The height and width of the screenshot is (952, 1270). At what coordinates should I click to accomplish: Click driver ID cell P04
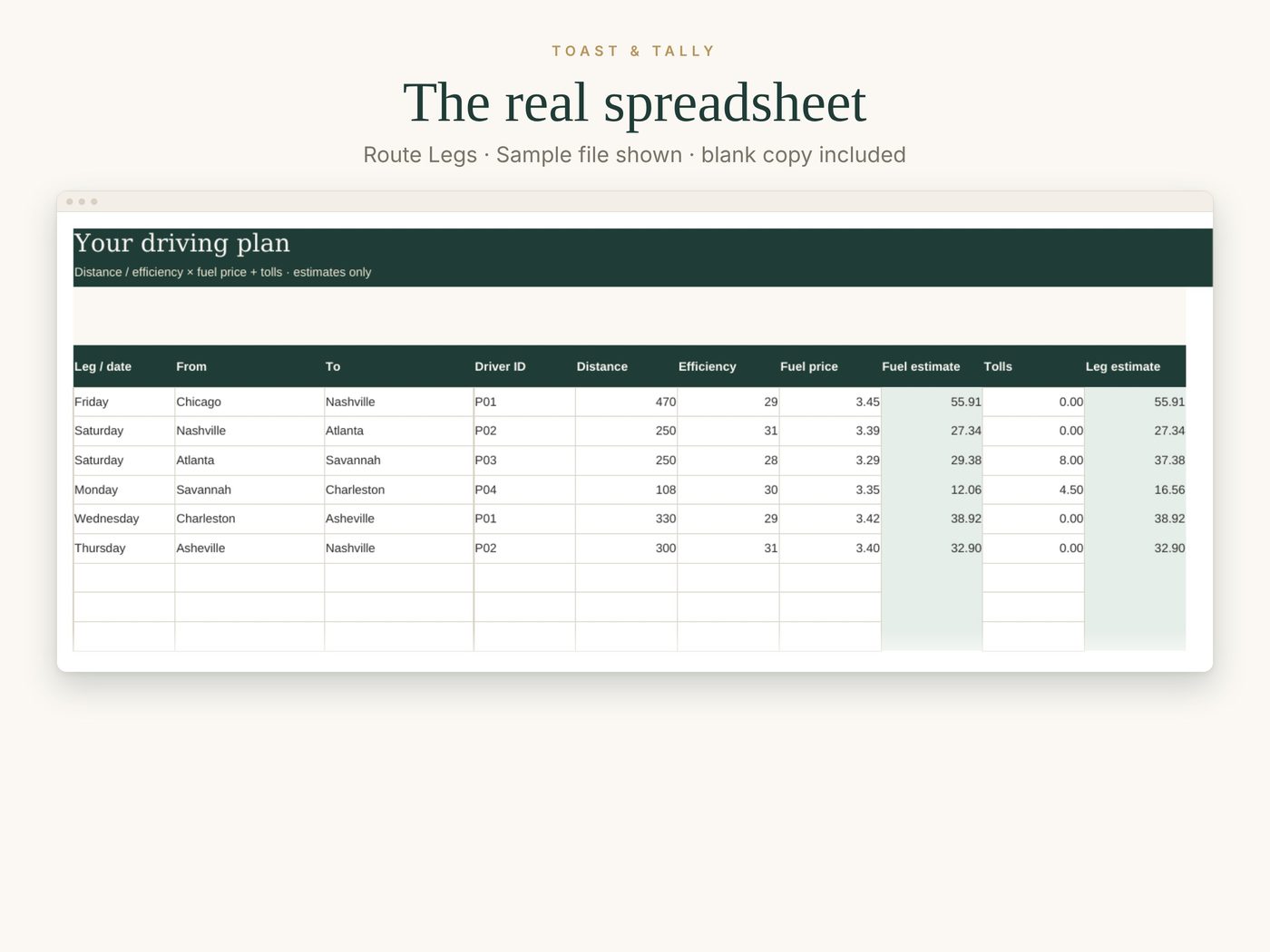pyautogui.click(x=524, y=490)
